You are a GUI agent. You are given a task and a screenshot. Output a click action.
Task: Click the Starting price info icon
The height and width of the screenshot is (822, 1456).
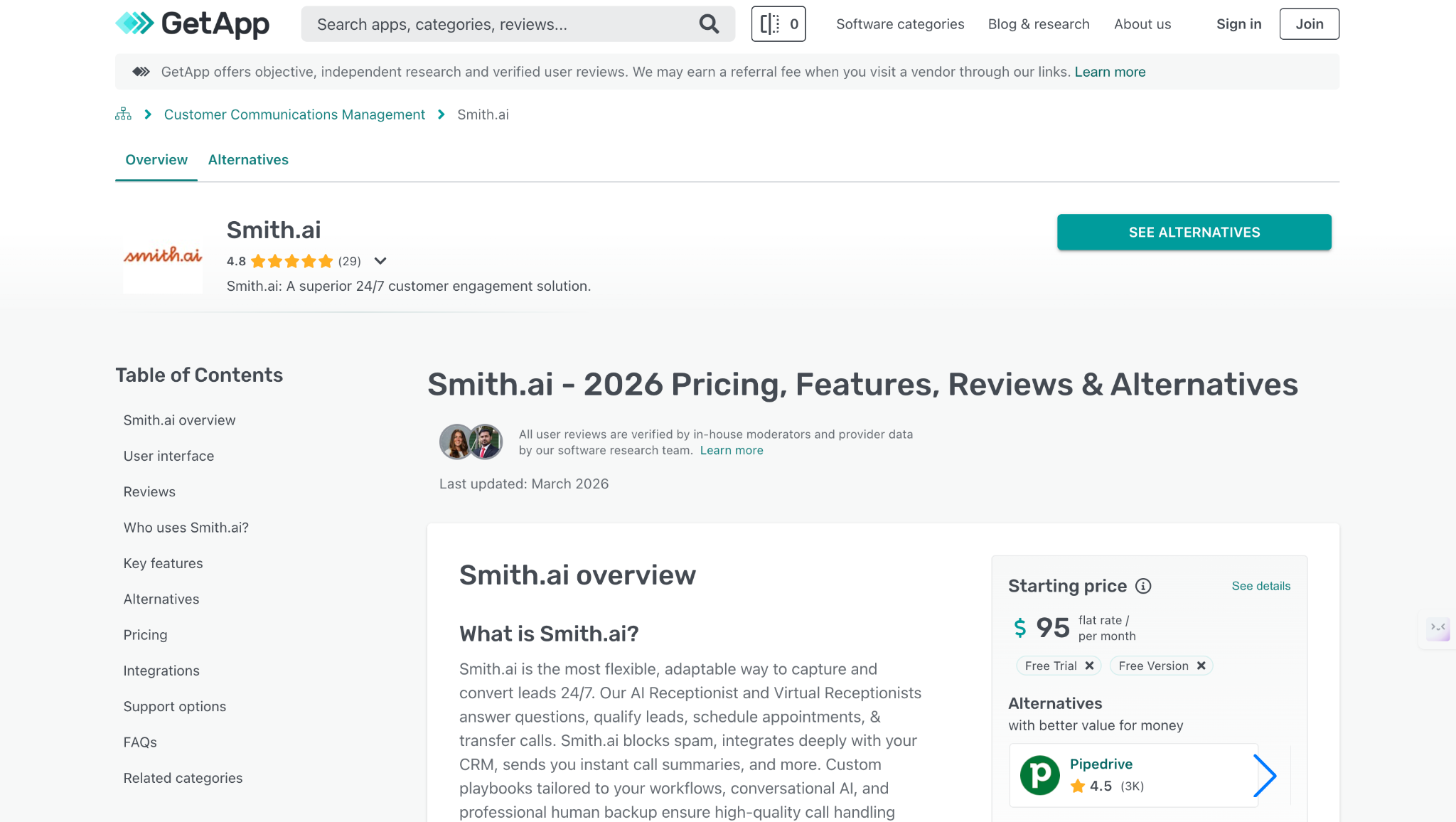tap(1143, 586)
